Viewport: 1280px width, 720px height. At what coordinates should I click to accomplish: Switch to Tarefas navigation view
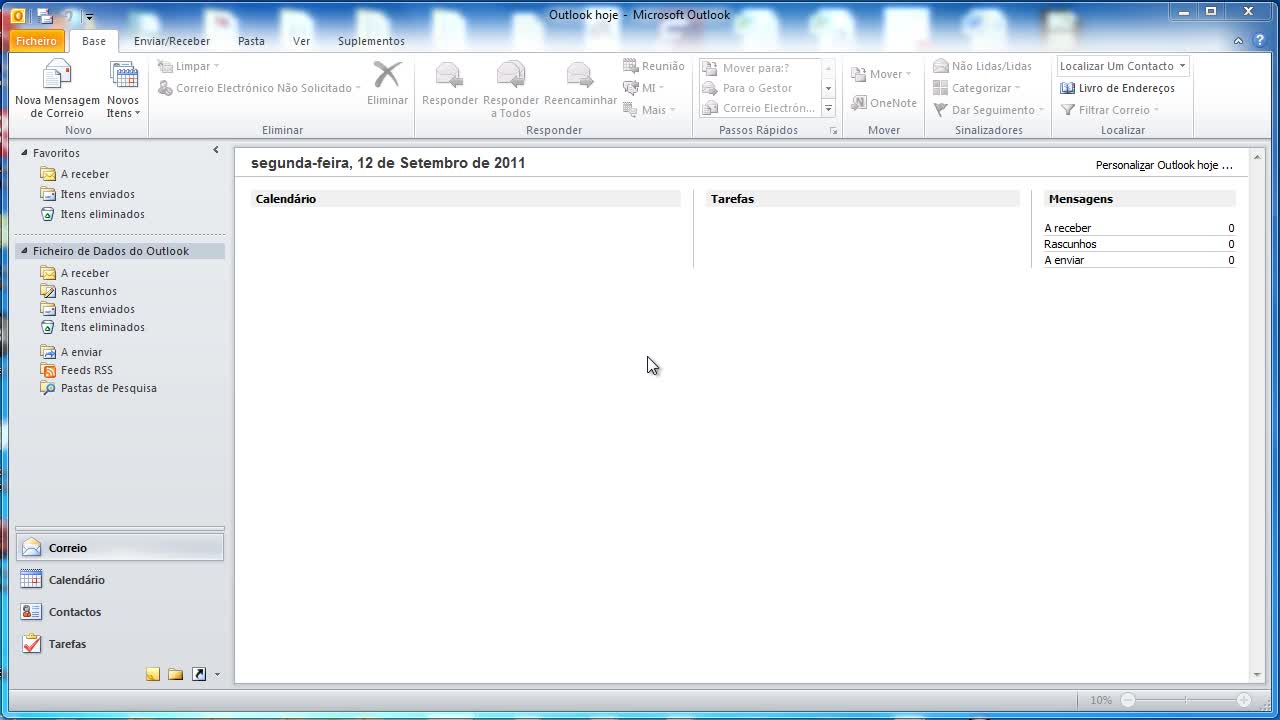[x=120, y=644]
